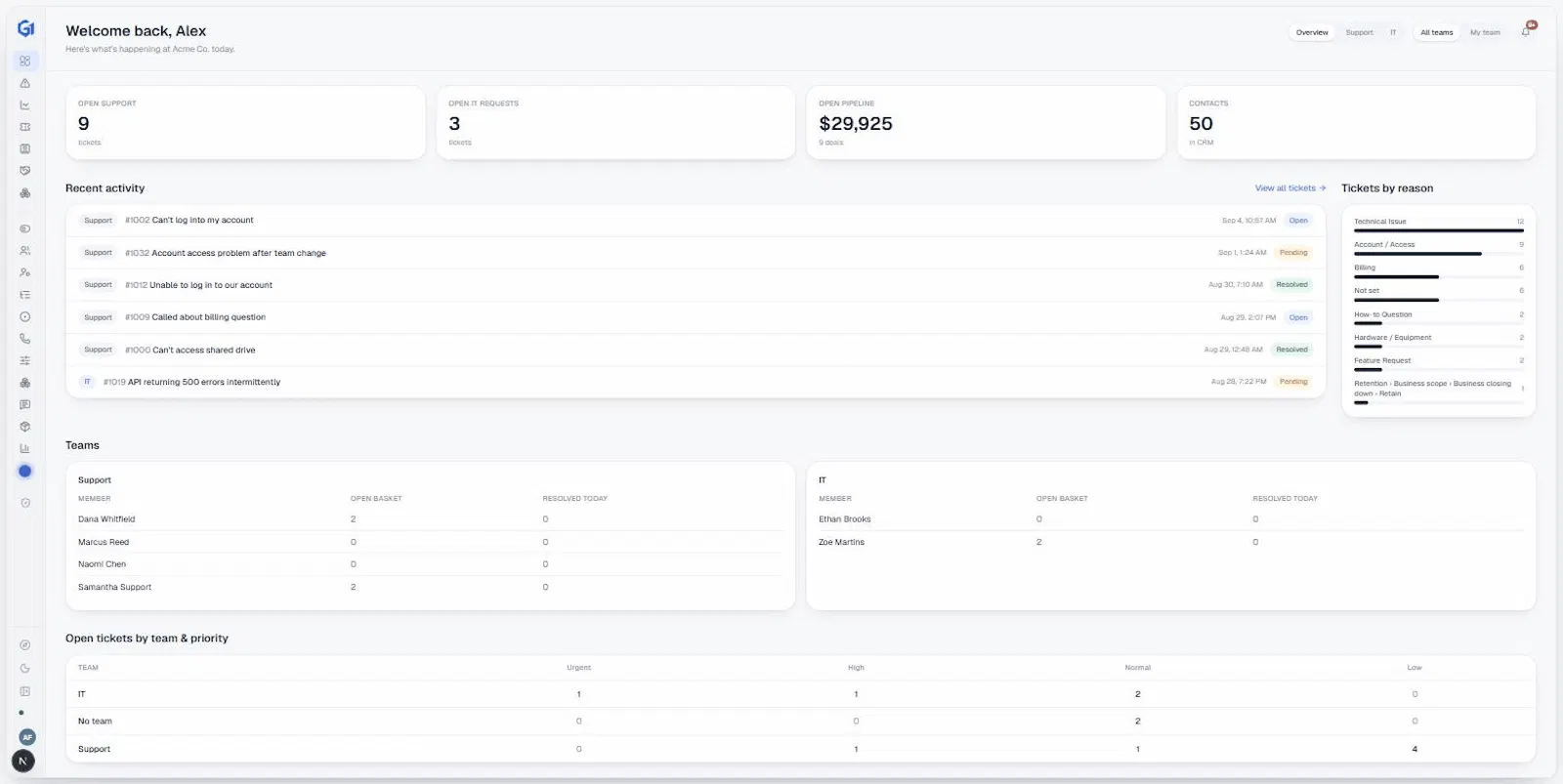Select member Zoe Martins in IT team
Viewport: 1563px width, 784px height.
(x=841, y=542)
